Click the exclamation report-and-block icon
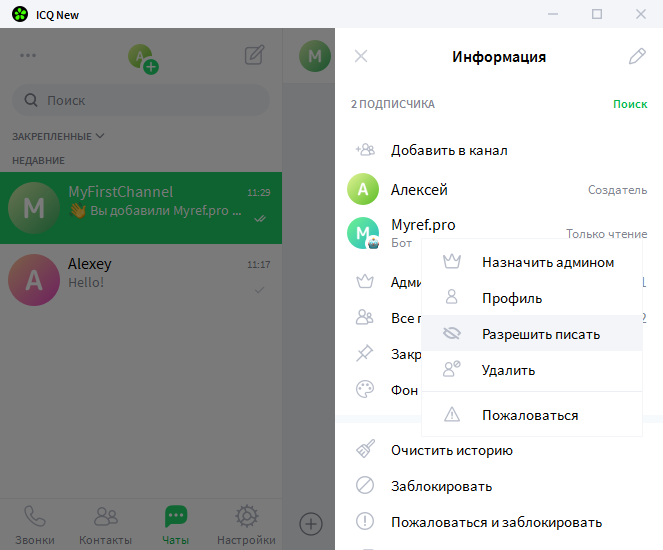The image size is (663, 550). click(365, 521)
